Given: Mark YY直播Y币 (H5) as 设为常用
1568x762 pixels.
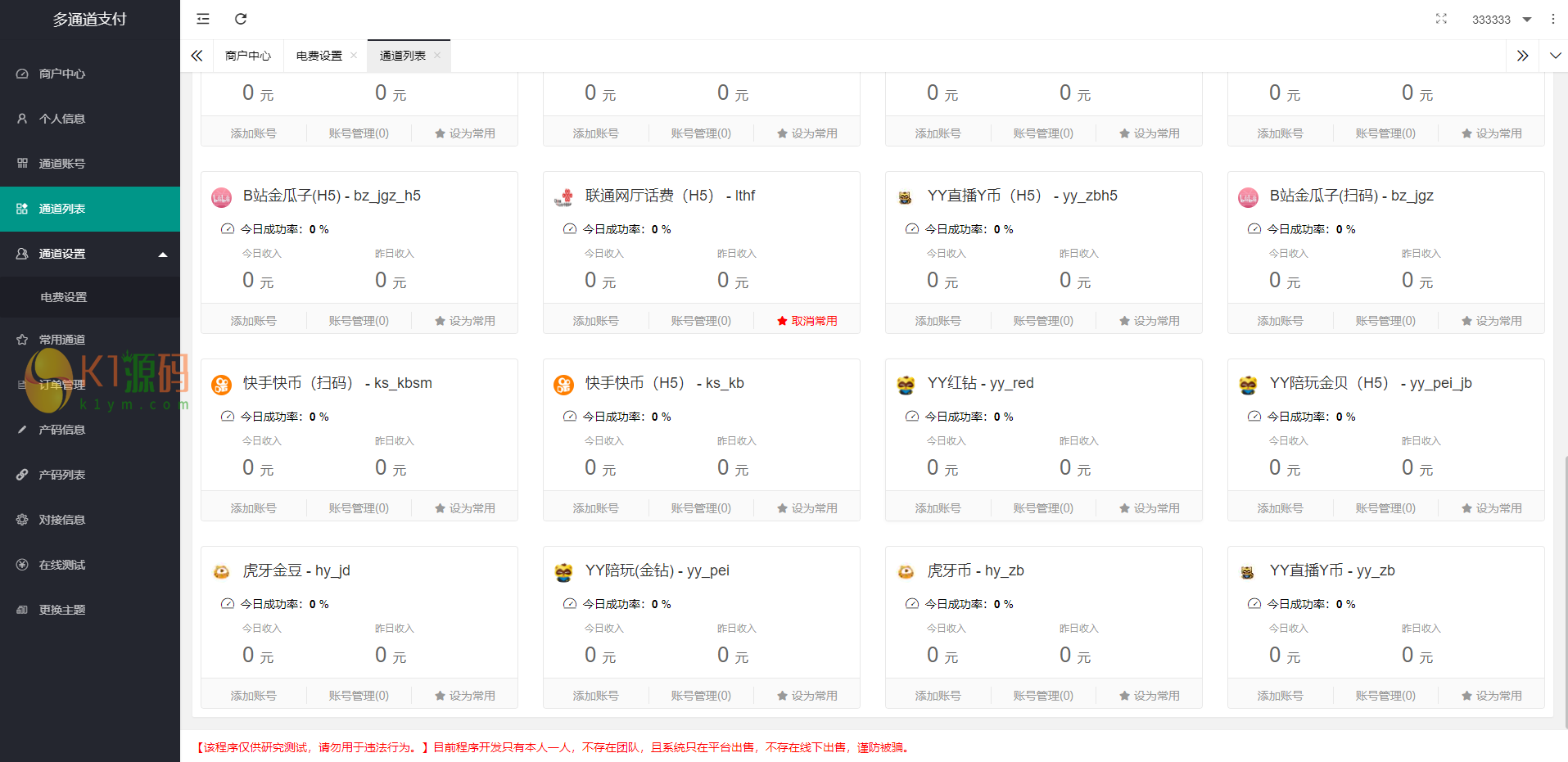Looking at the screenshot, I should [1150, 321].
